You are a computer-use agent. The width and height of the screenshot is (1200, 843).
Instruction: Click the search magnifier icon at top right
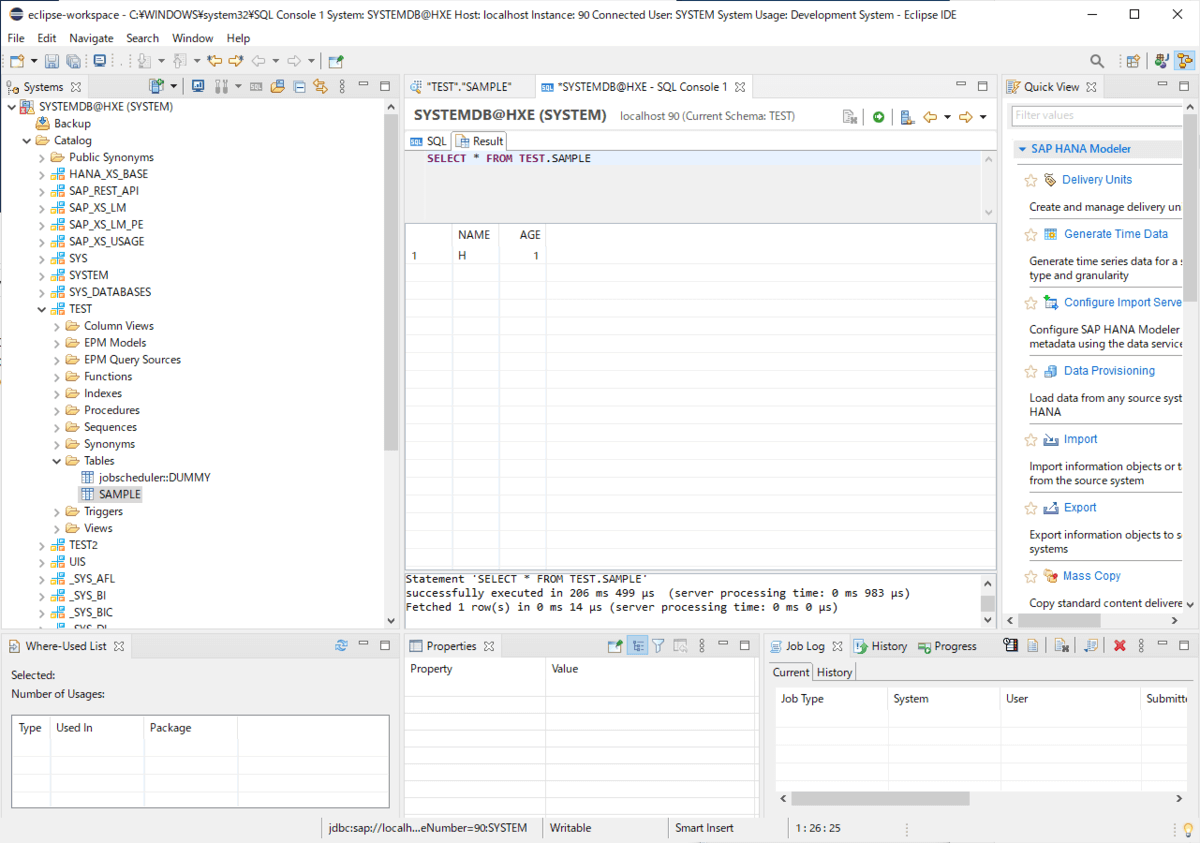1097,62
